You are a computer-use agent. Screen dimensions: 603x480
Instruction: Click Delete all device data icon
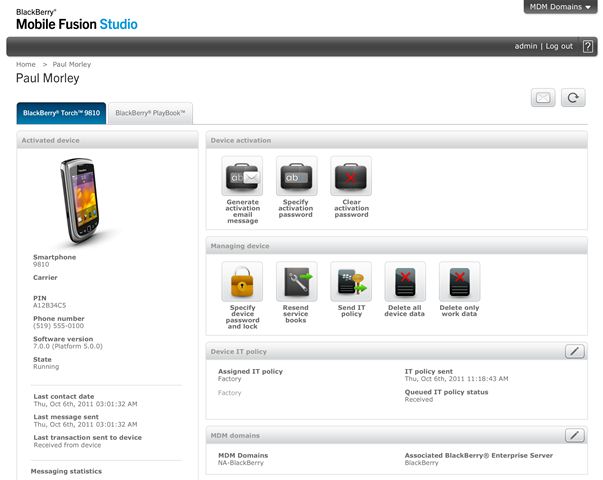click(x=405, y=282)
